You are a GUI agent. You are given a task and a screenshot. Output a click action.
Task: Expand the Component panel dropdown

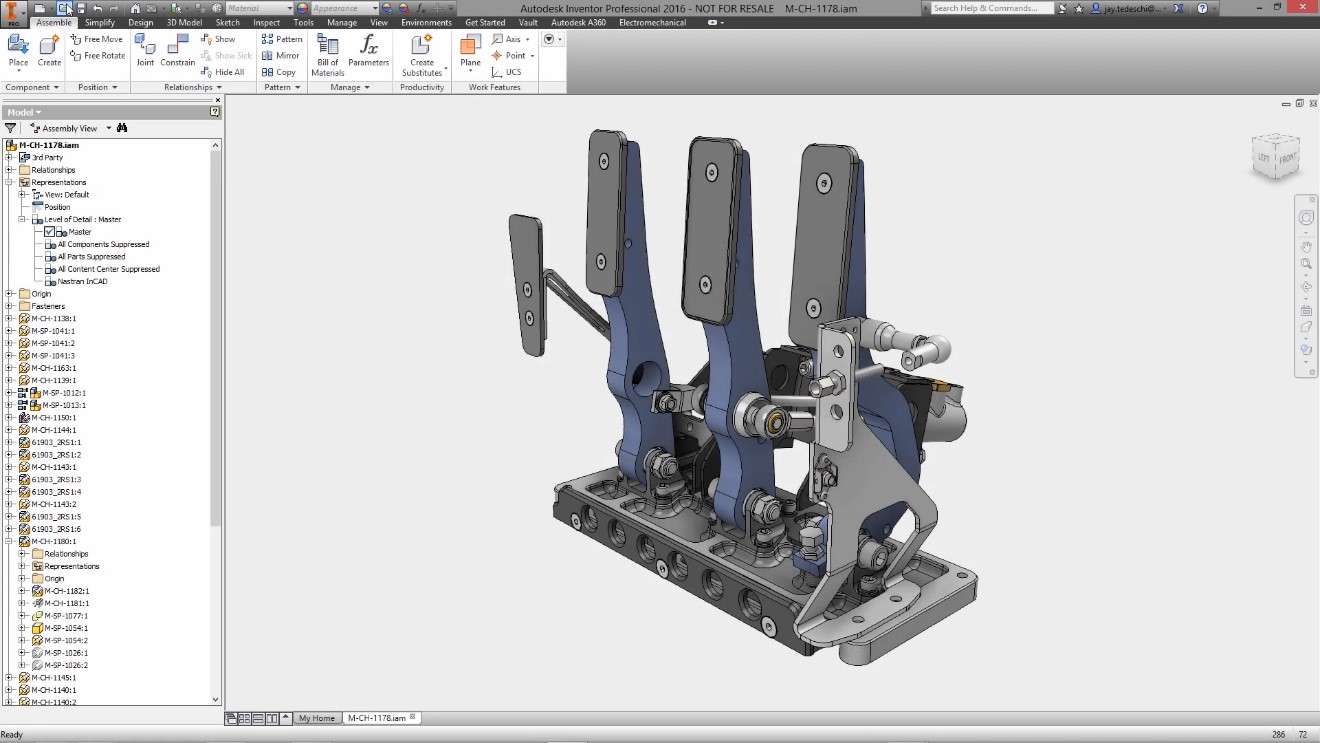[x=33, y=87]
